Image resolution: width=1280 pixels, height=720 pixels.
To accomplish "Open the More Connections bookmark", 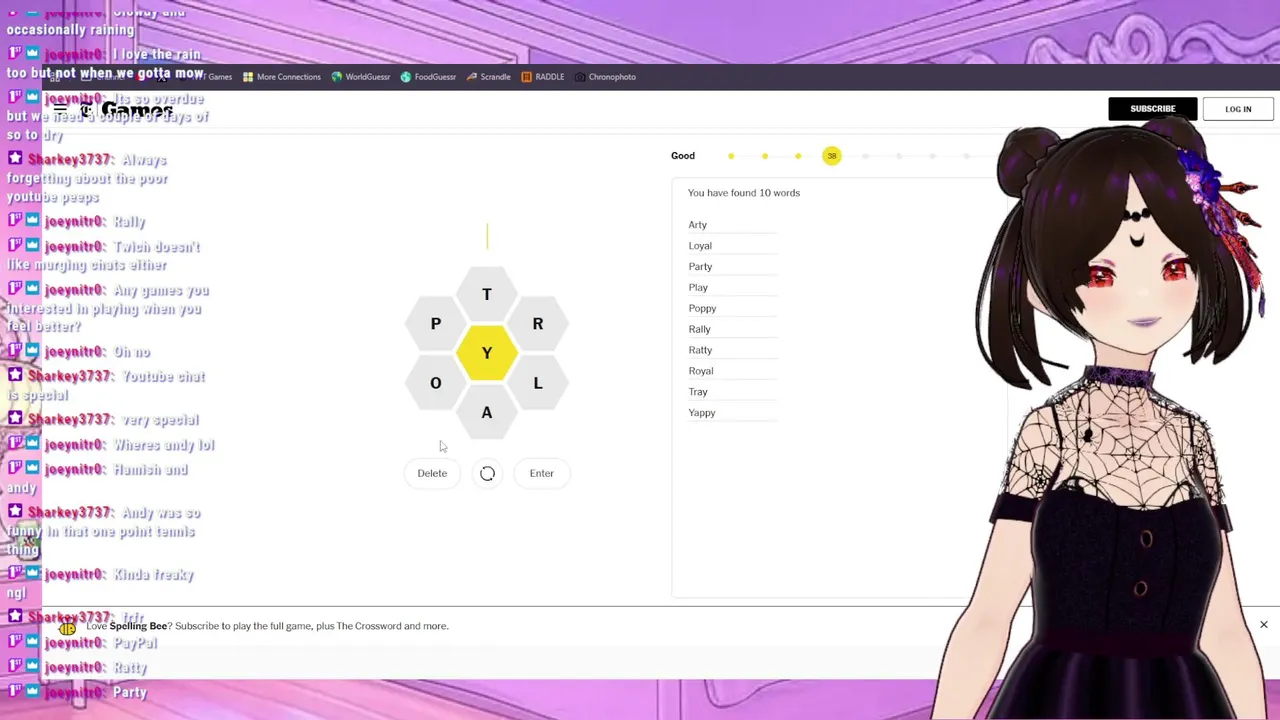I will (282, 77).
